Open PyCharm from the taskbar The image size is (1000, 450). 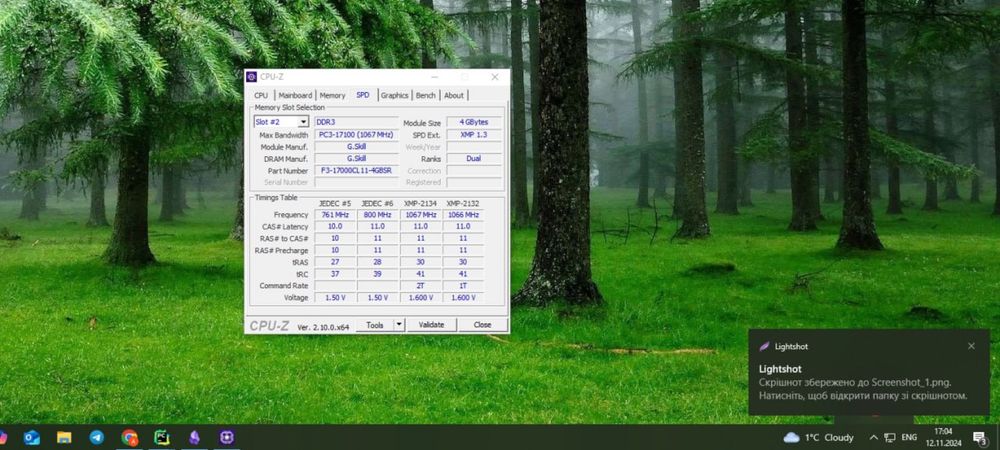(162, 437)
